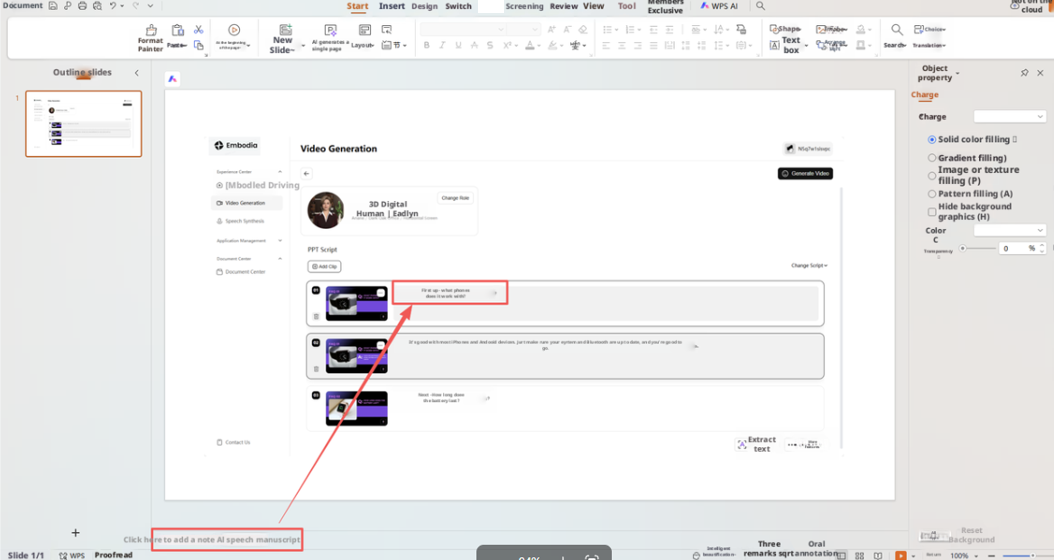Image resolution: width=1054 pixels, height=560 pixels.
Task: Start slideshow from the beginning play icon
Action: [x=234, y=31]
